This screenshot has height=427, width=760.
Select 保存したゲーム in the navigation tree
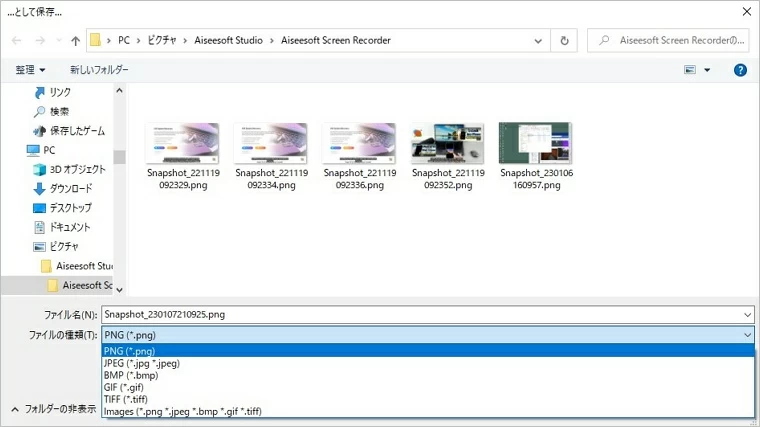point(69,131)
